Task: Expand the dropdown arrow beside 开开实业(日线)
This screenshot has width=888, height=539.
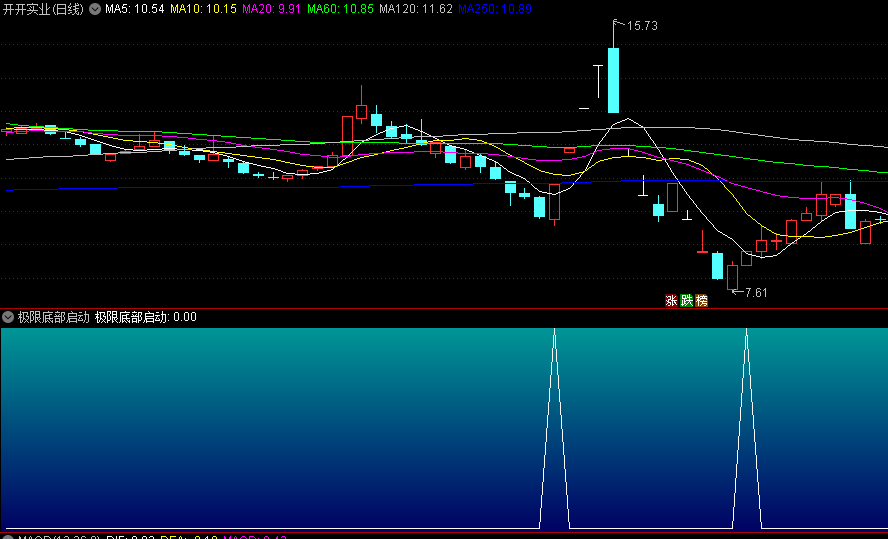Action: point(95,9)
